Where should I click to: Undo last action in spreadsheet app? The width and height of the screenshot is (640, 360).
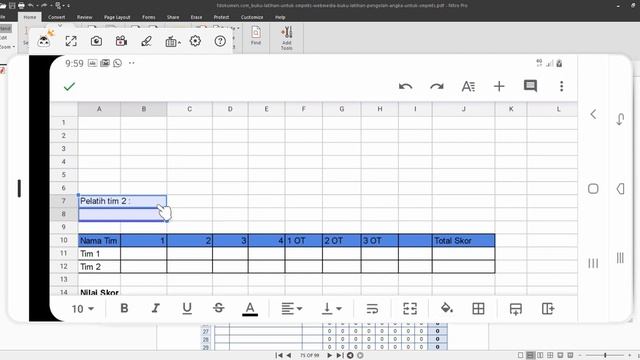click(405, 87)
